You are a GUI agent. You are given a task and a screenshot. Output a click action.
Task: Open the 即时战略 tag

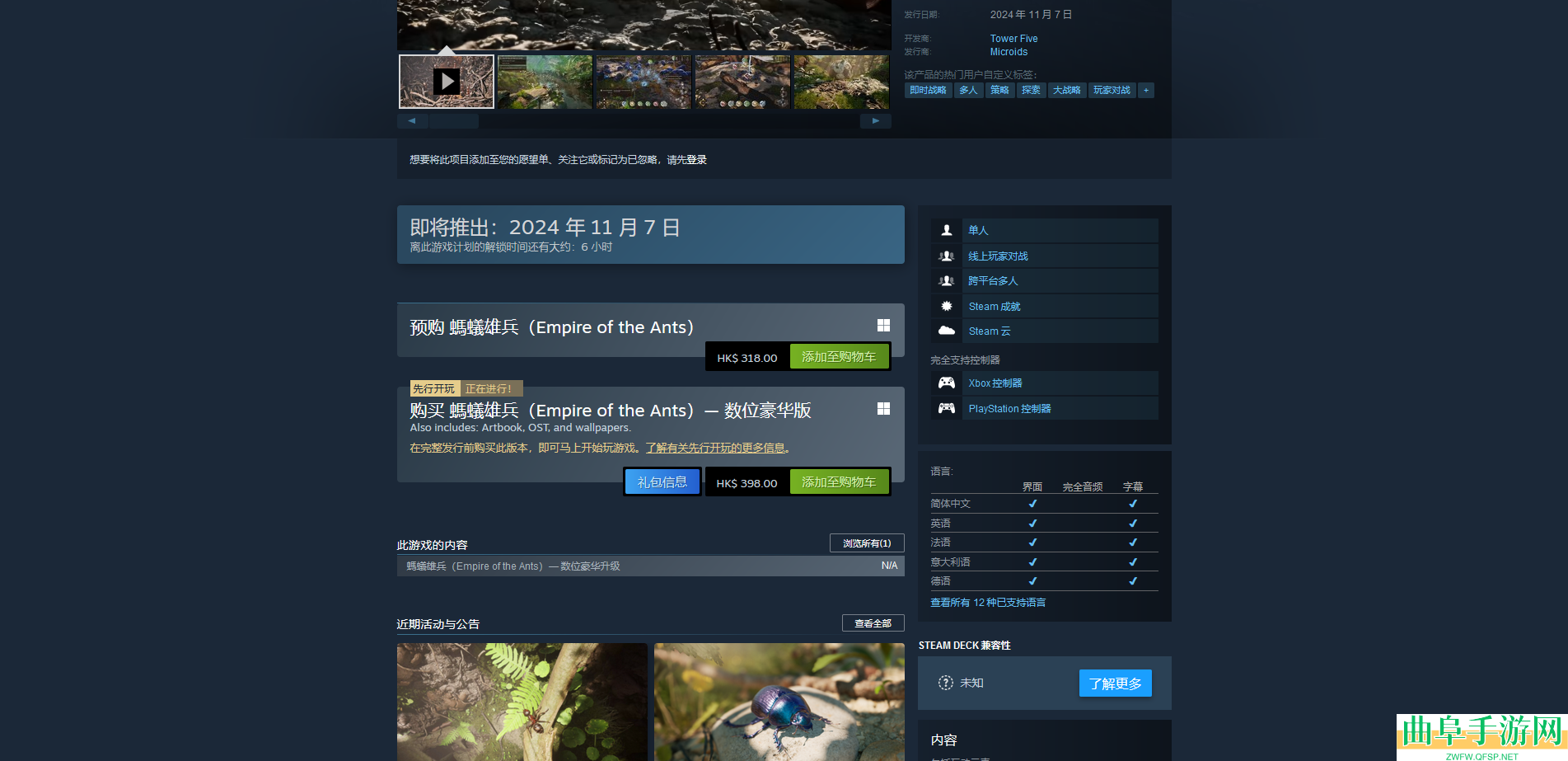[x=928, y=90]
